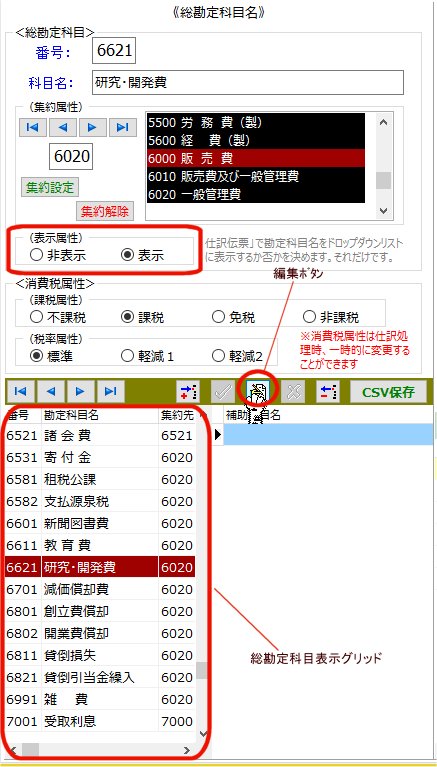Move to next item in aggregation navigator

click(x=93, y=128)
